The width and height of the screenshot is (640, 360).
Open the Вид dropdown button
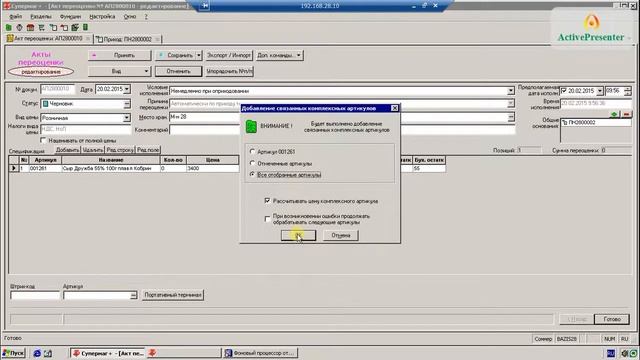(120, 71)
